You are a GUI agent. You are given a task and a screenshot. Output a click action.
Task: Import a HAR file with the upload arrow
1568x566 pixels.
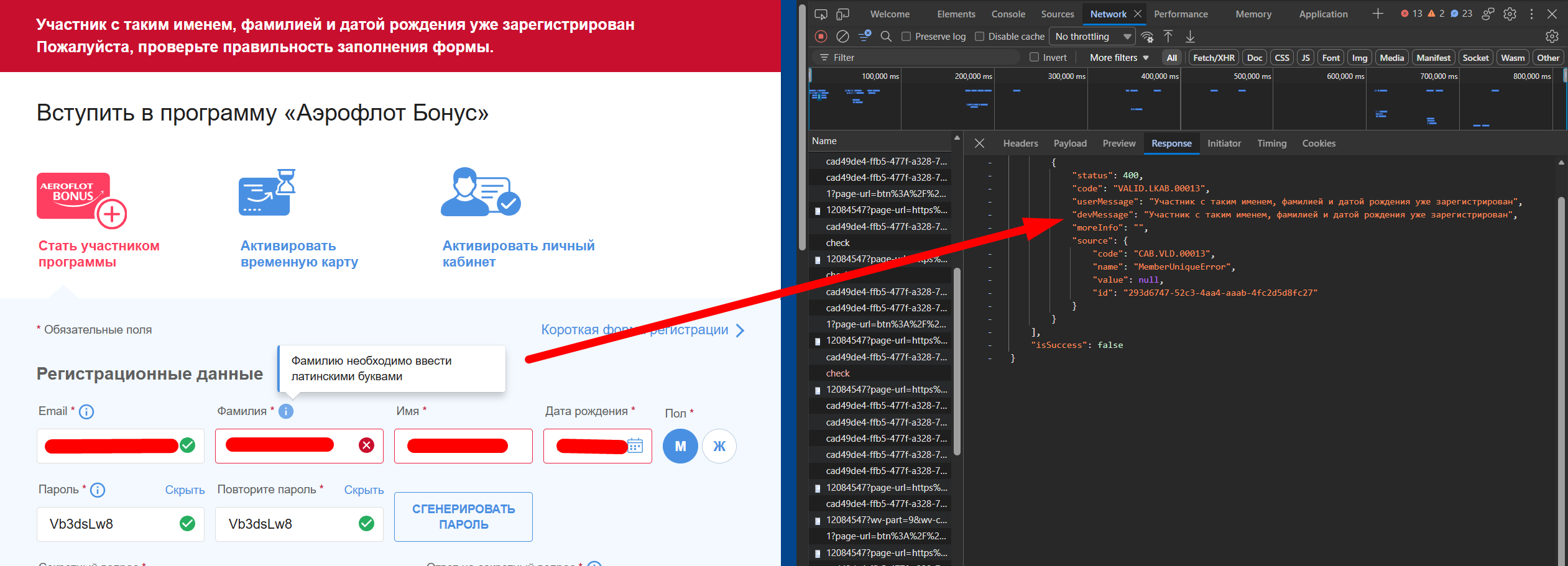click(1168, 37)
